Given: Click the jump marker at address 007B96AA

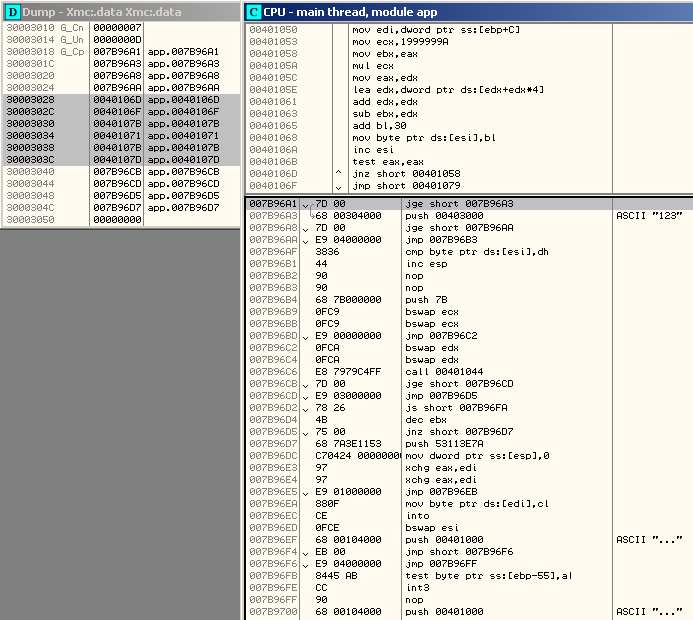Looking at the screenshot, I should pyautogui.click(x=306, y=240).
